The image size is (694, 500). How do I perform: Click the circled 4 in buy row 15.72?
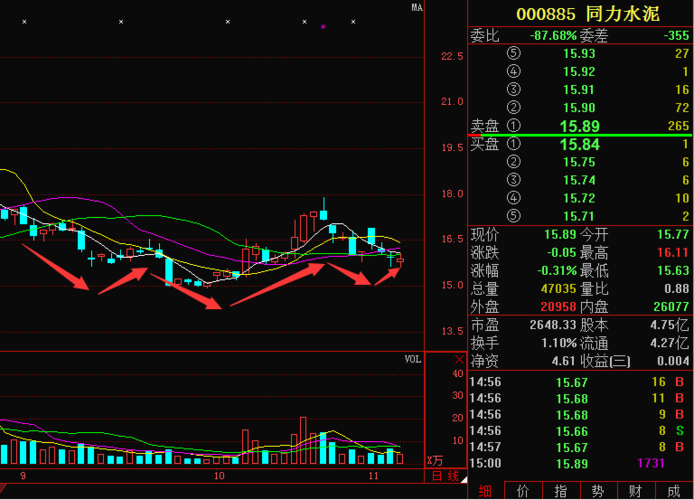tap(513, 198)
